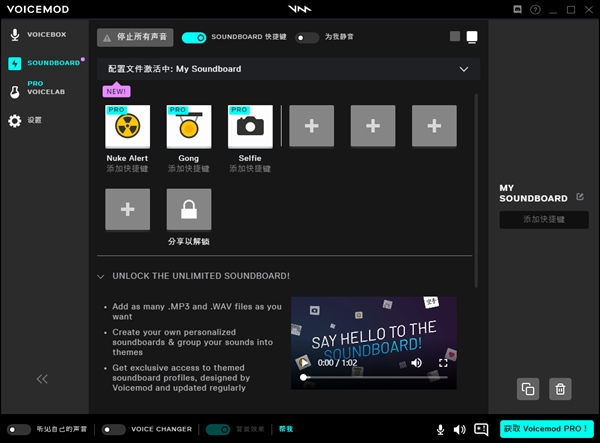Click the video progress bar

(x=360, y=378)
